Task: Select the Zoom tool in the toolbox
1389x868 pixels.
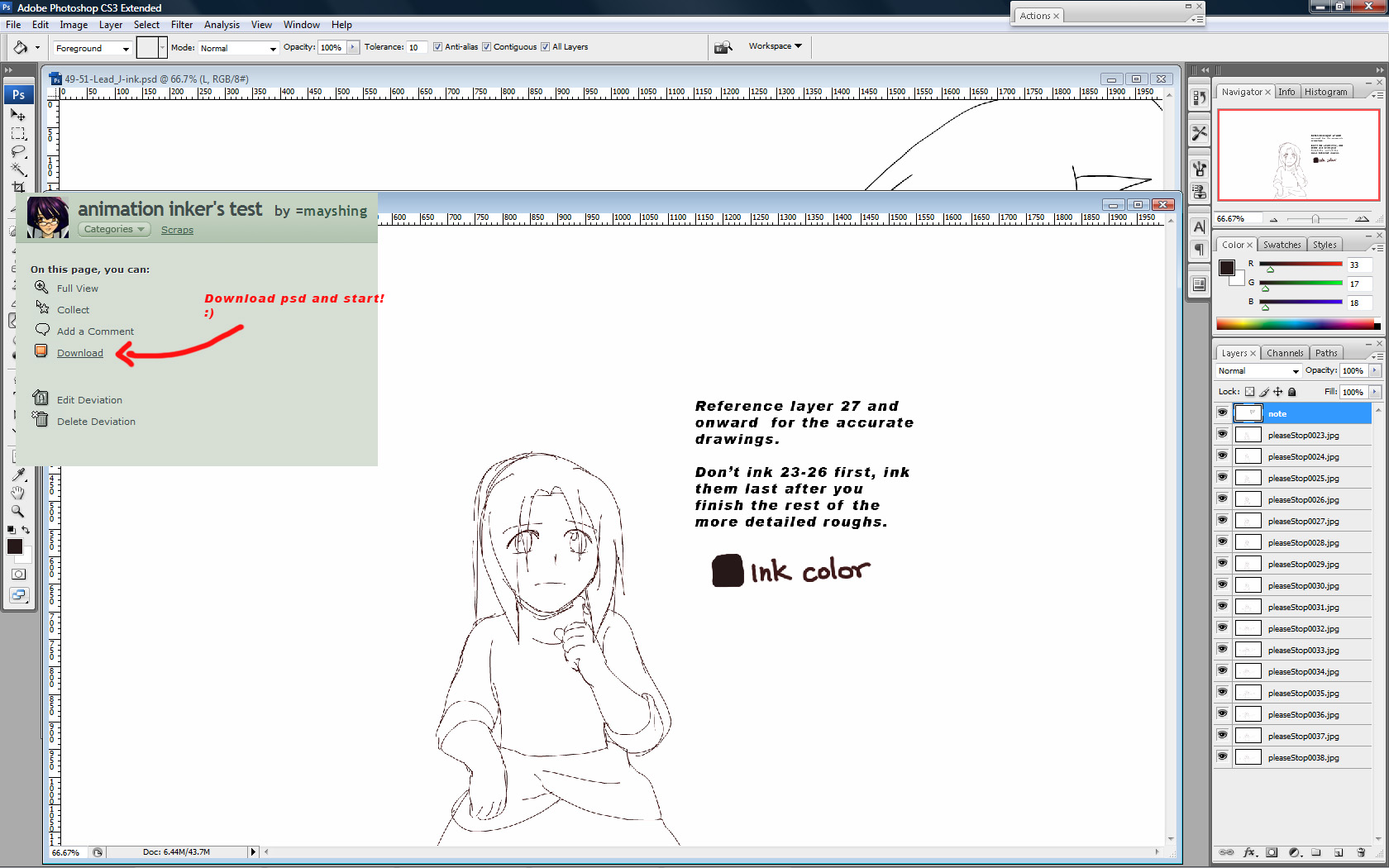Action: pos(18,511)
